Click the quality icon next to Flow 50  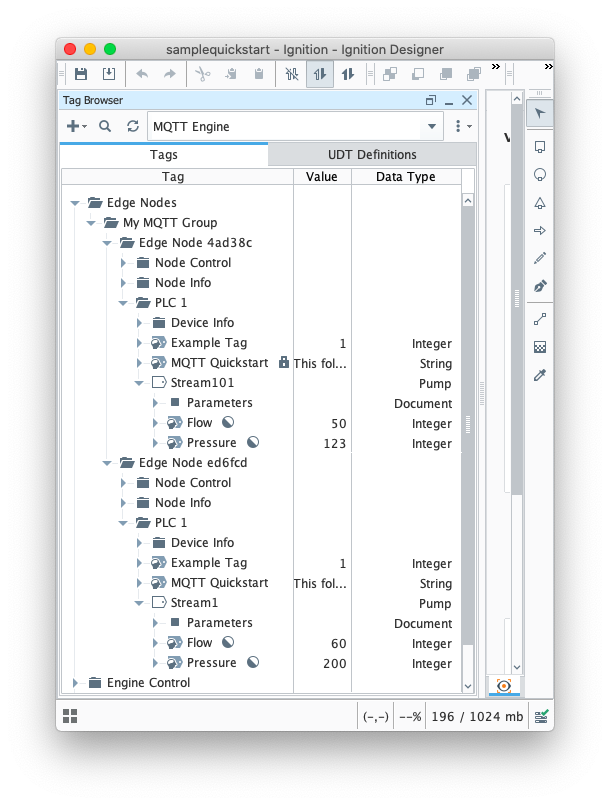click(x=228, y=423)
